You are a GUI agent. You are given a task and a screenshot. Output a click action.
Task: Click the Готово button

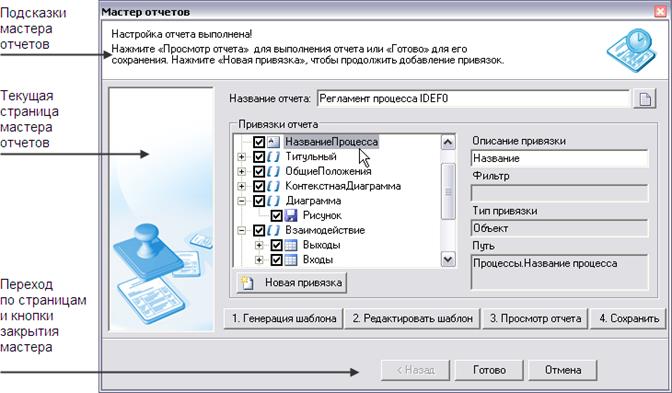tap(489, 370)
